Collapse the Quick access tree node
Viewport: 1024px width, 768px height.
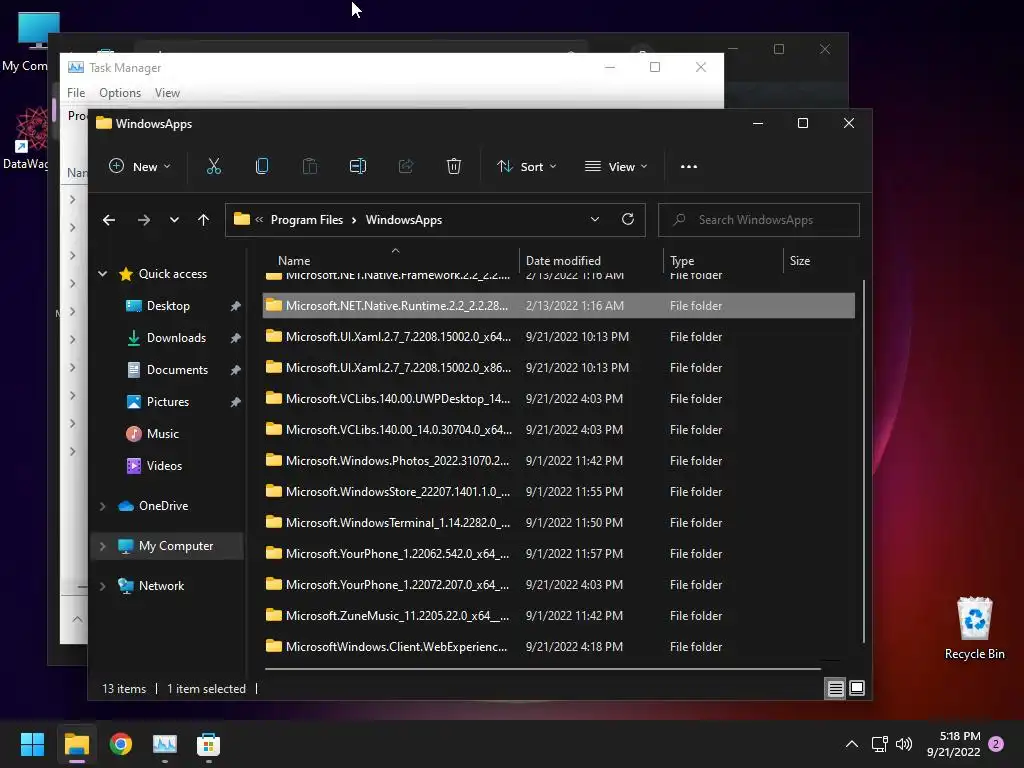(x=103, y=274)
